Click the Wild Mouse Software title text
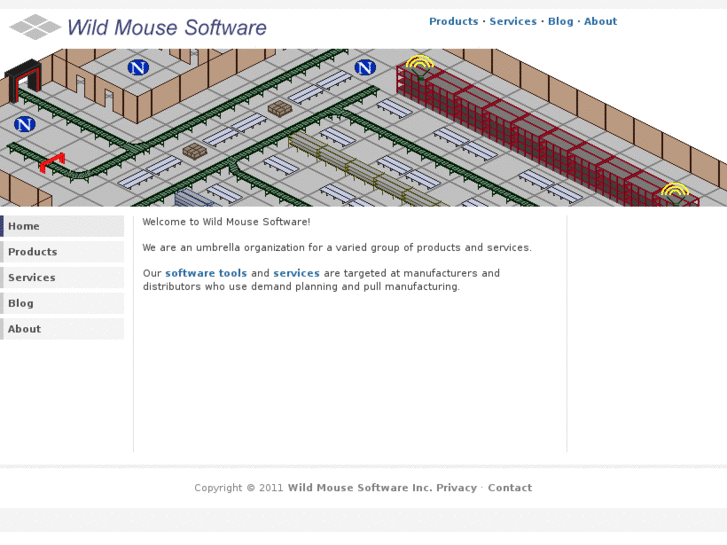727x545 pixels. 167,27
